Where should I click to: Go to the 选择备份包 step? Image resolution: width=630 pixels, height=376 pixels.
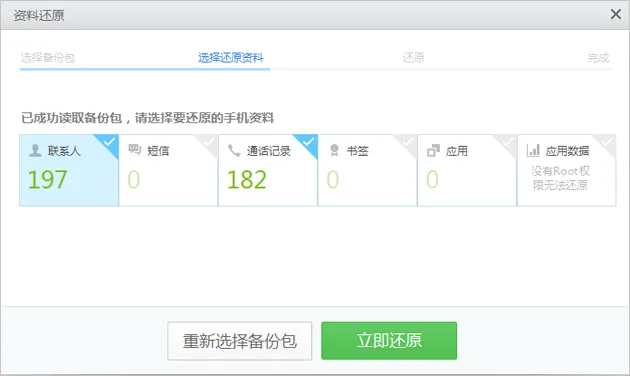(48, 58)
